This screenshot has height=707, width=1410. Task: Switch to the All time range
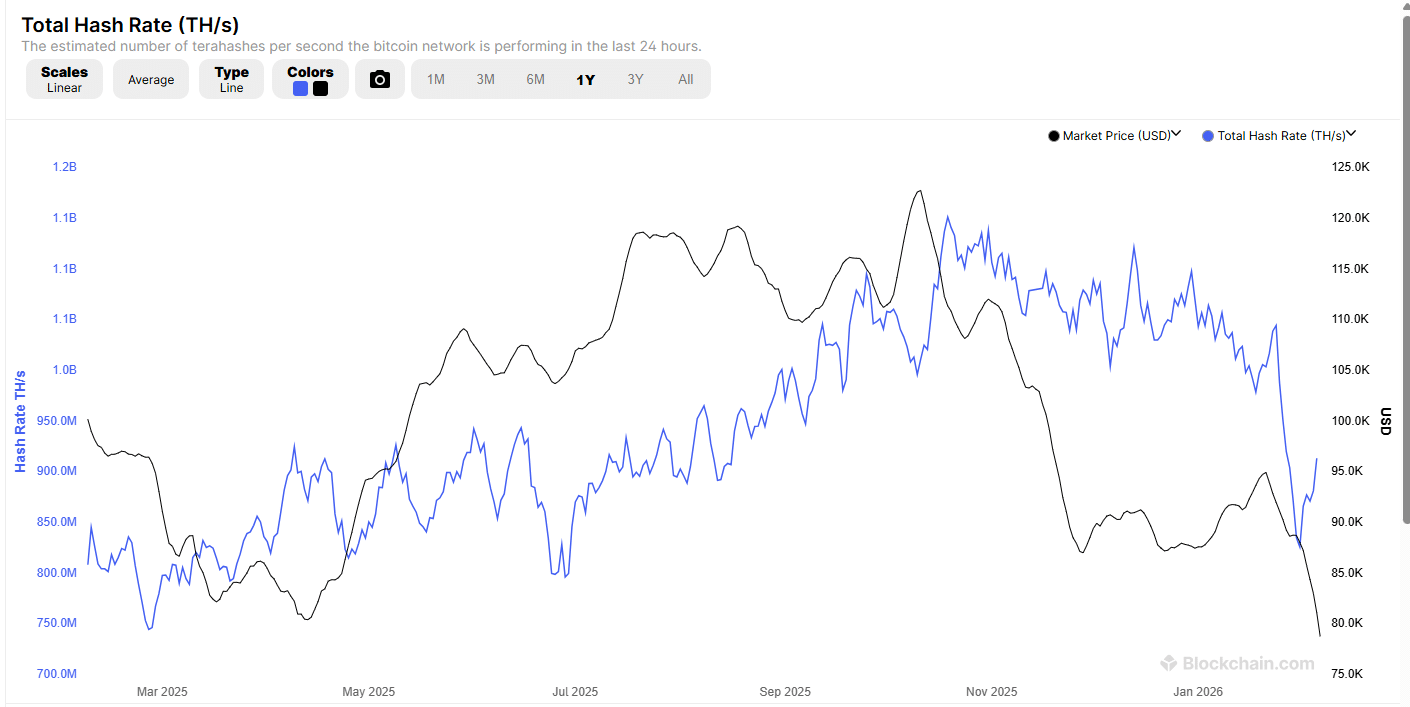pos(685,79)
